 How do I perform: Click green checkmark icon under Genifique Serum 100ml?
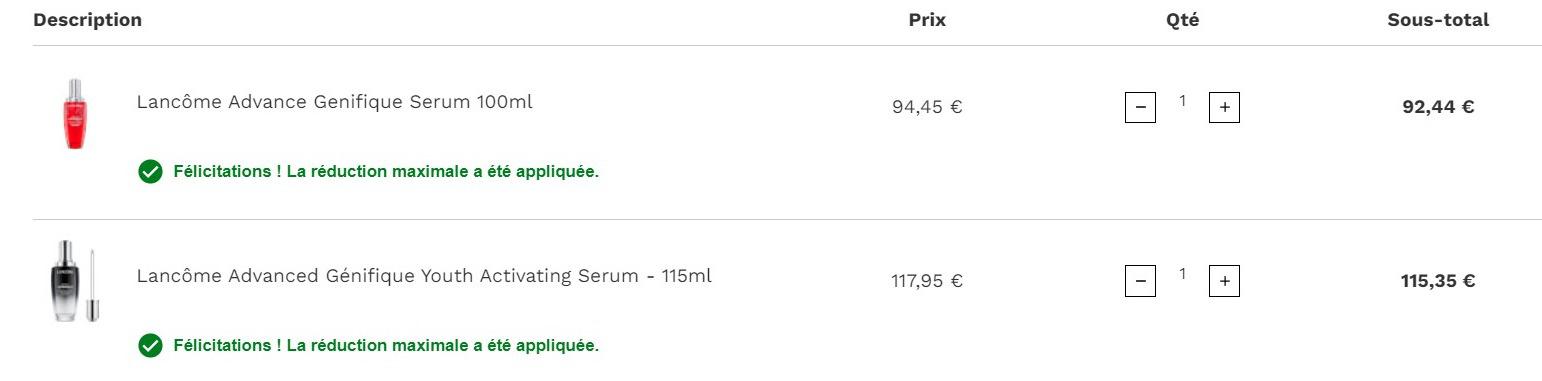(x=150, y=172)
